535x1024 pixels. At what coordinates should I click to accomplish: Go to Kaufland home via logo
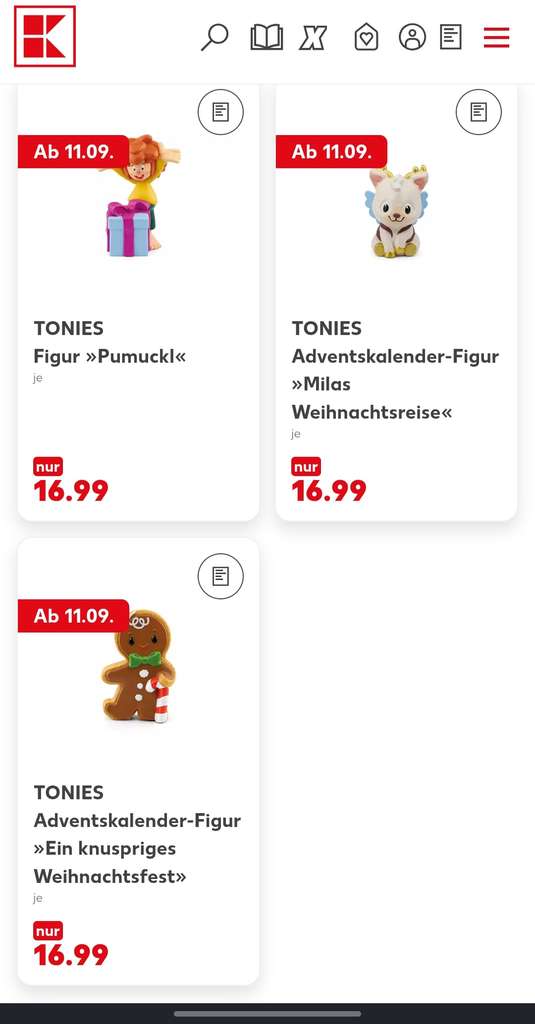(45, 37)
